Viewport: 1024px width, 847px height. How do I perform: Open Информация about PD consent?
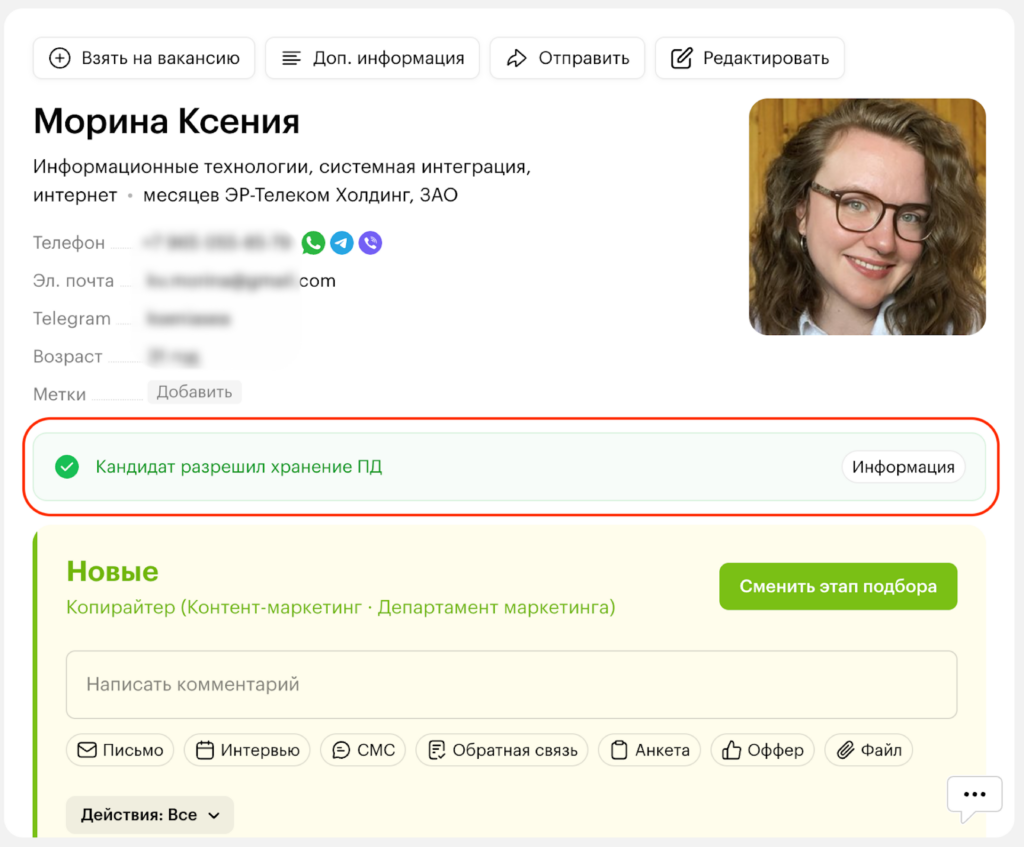pos(903,467)
